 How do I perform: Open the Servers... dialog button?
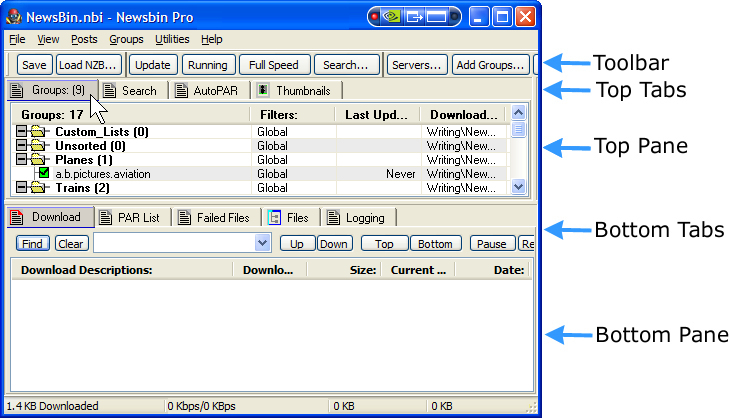(417, 65)
